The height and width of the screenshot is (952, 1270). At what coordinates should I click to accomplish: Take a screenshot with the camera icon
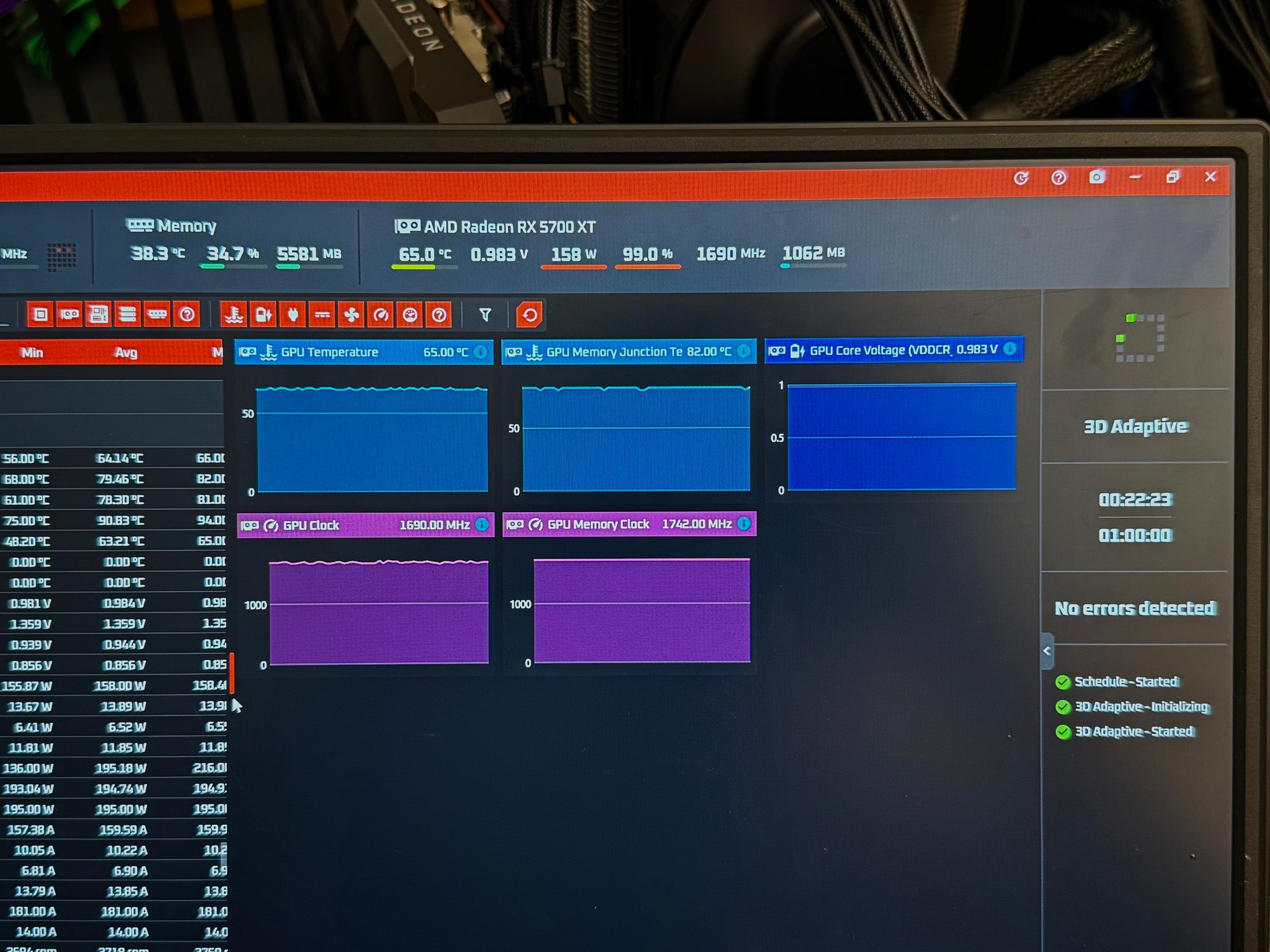[x=1097, y=177]
